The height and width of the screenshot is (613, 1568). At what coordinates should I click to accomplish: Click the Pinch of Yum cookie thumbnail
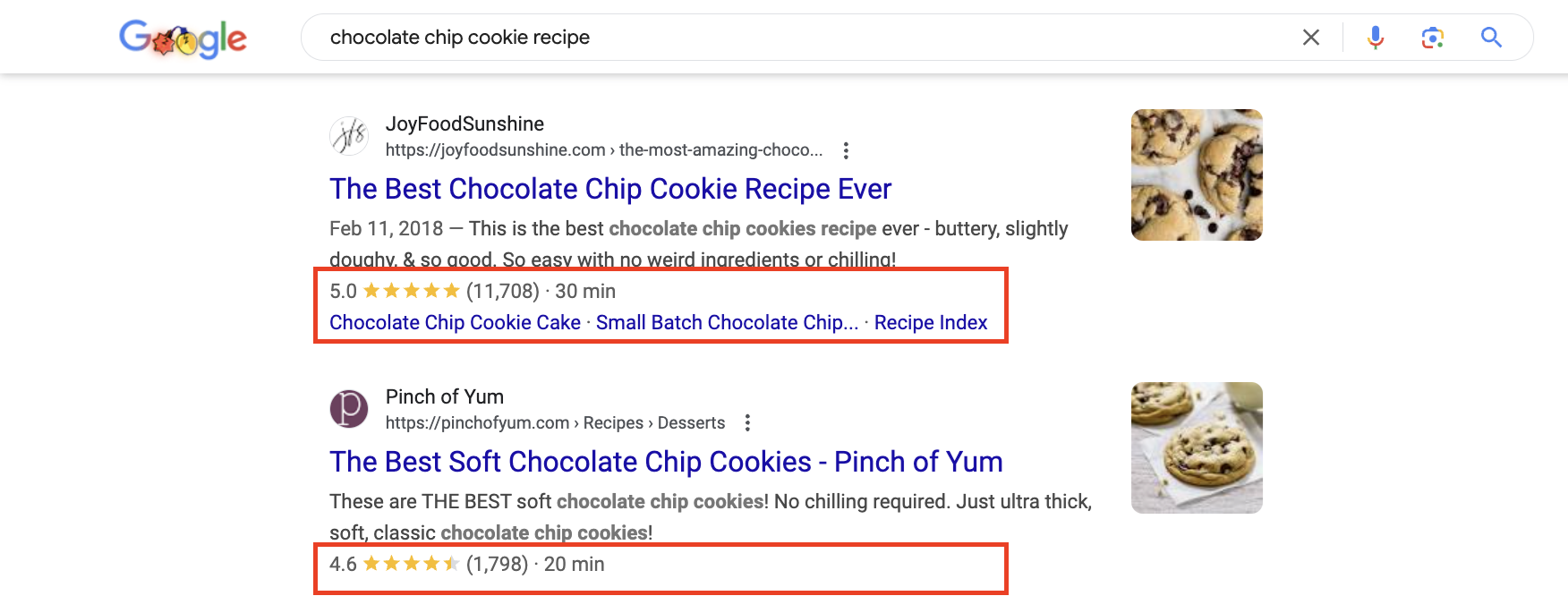tap(1196, 447)
